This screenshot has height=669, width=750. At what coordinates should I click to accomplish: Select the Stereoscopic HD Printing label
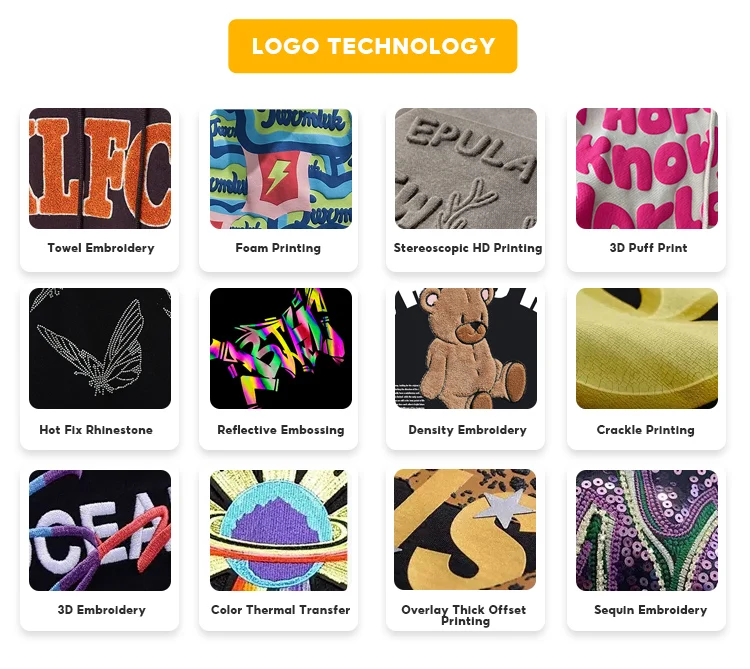468,248
